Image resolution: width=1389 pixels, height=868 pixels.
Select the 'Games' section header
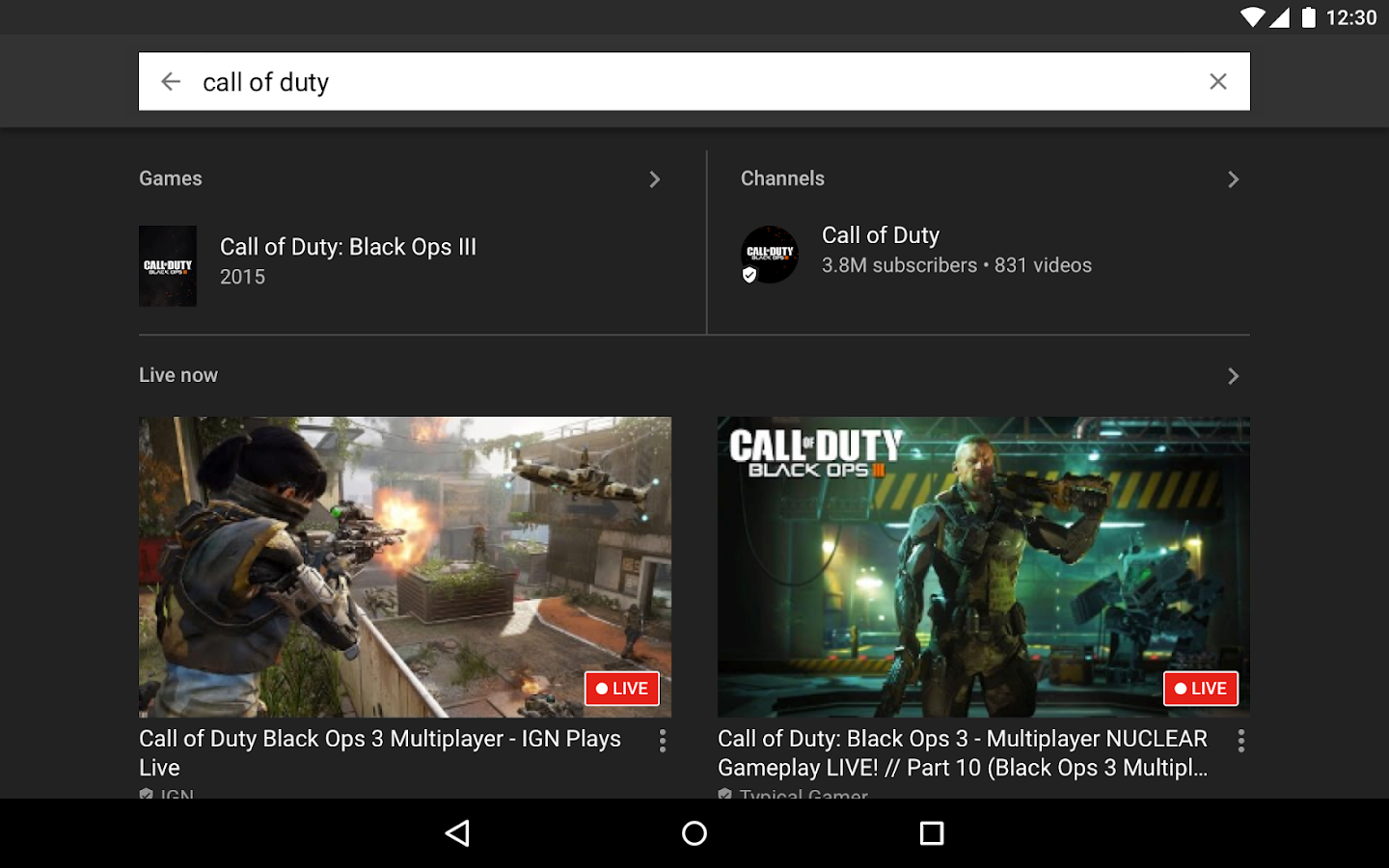(x=171, y=178)
